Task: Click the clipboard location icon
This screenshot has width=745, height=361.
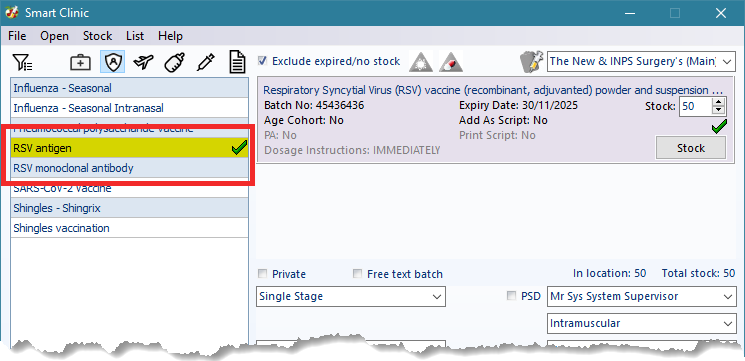Action: coord(532,62)
